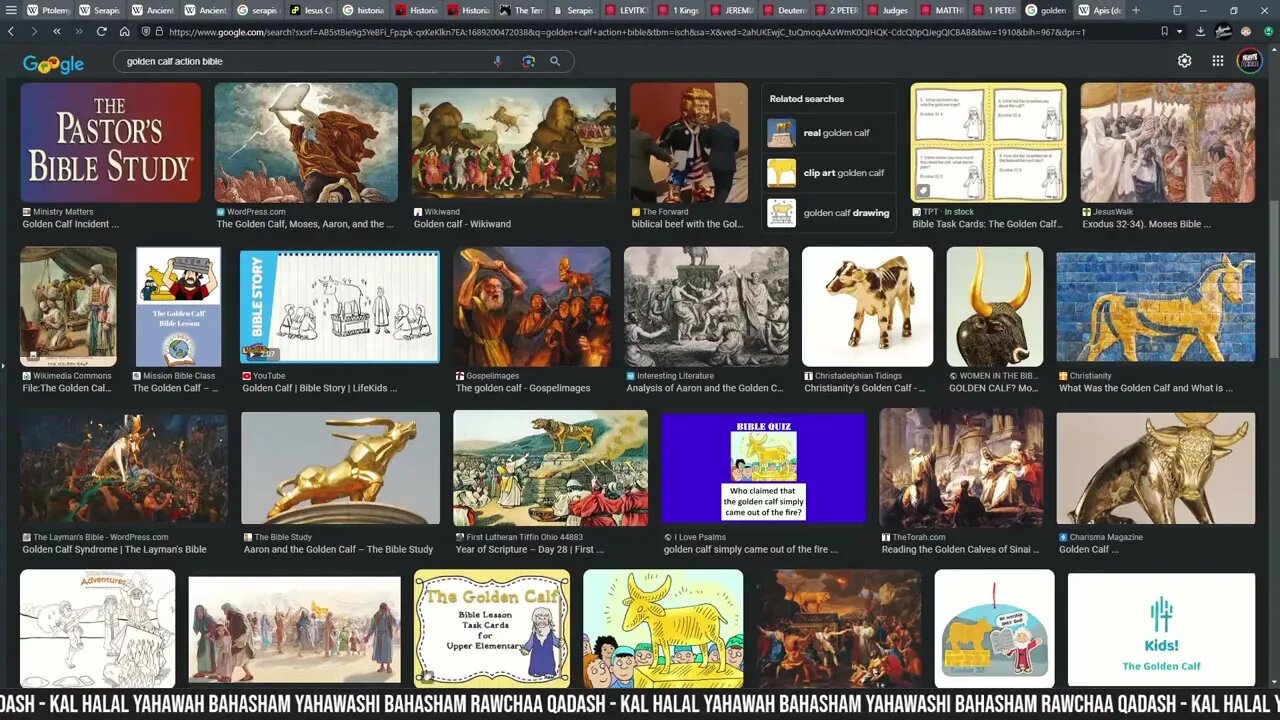The image size is (1280, 720).
Task: Go forward using the browser forward arrow
Action: (34, 31)
